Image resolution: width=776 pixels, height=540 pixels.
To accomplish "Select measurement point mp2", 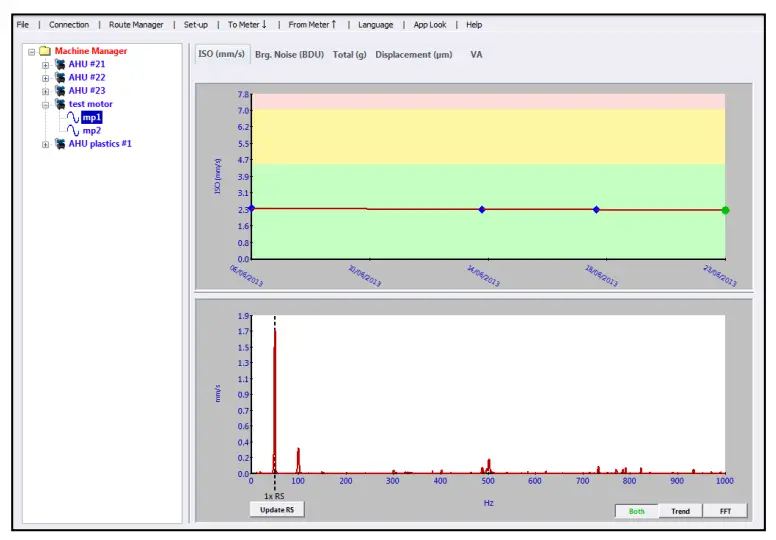I will click(92, 131).
